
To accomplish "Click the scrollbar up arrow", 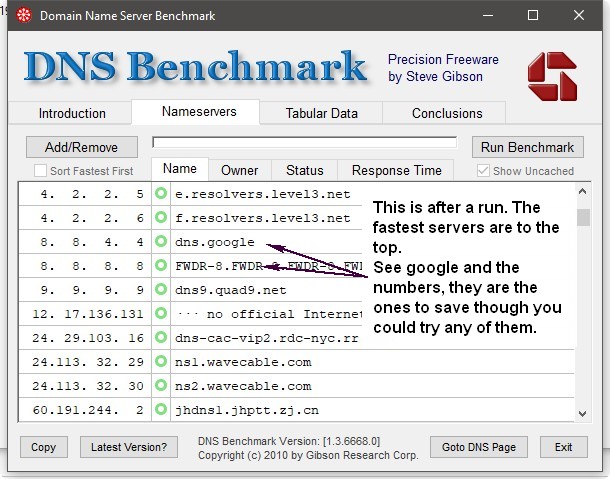I will [x=582, y=191].
